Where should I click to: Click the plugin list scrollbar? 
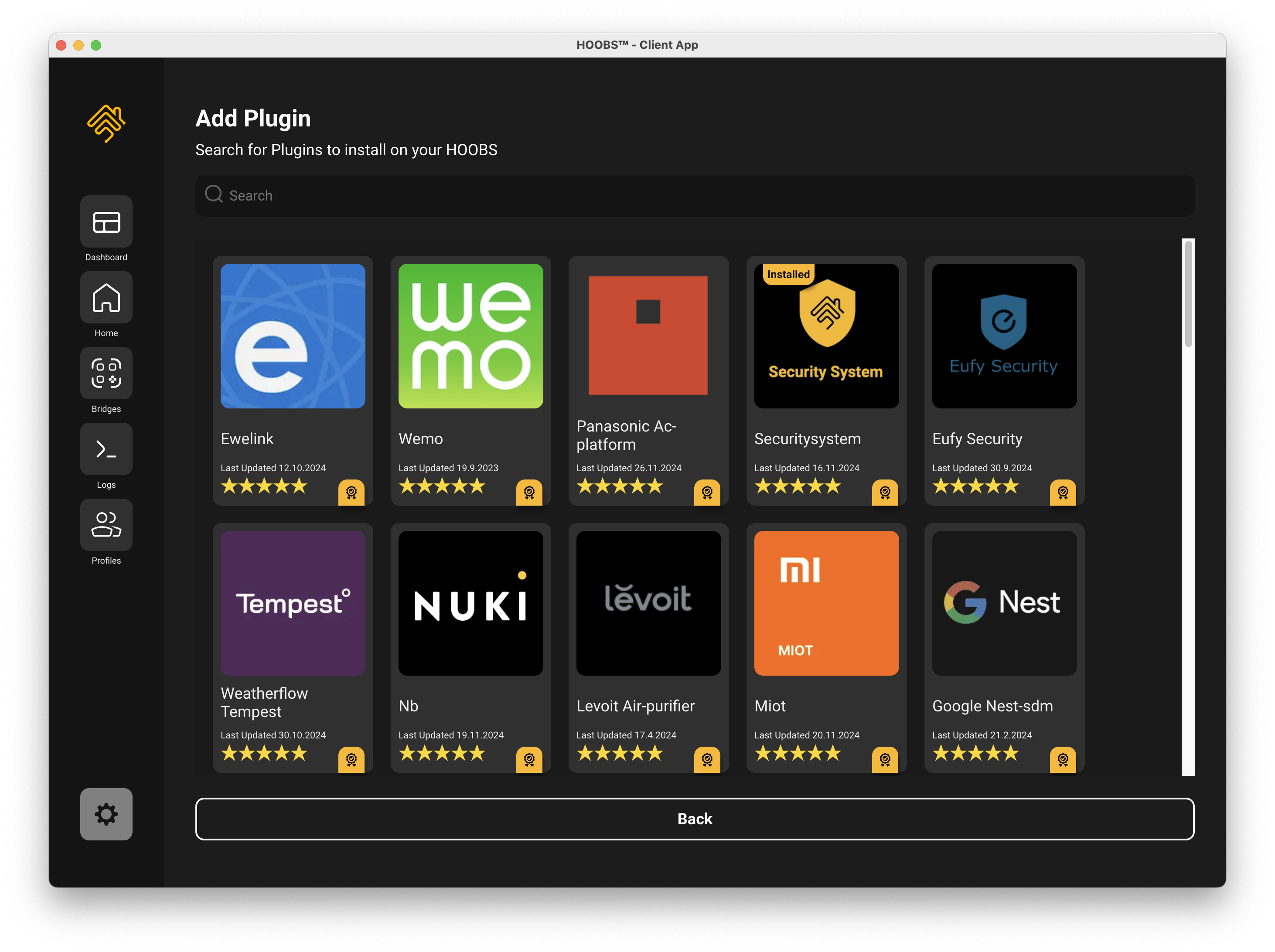click(1188, 294)
